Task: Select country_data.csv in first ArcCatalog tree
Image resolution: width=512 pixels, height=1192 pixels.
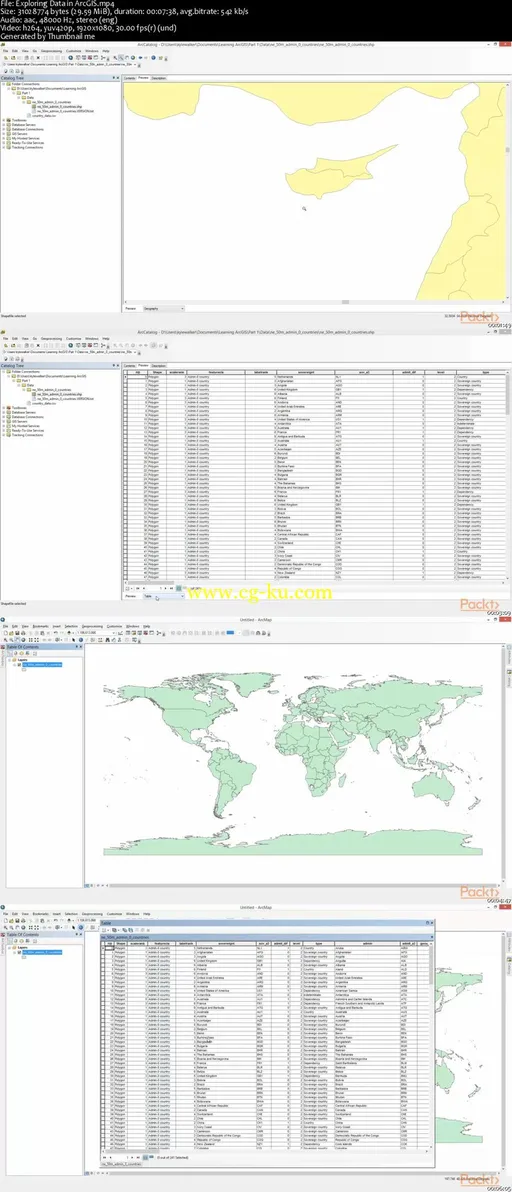Action: coord(44,116)
